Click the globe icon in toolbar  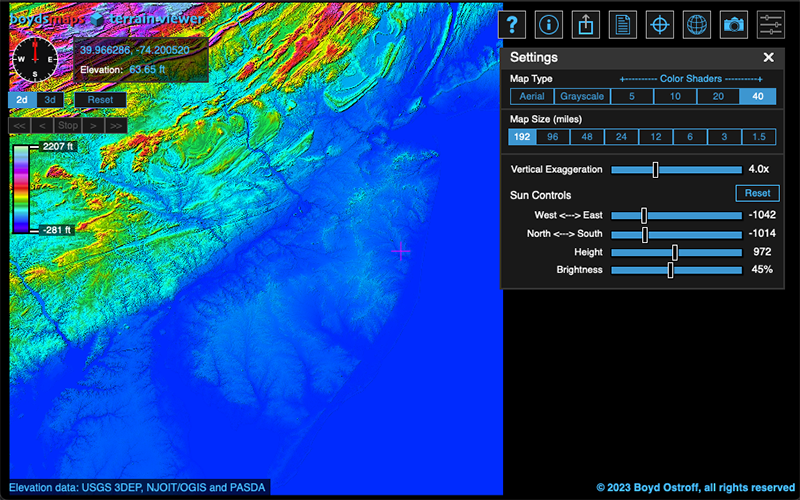(697, 25)
